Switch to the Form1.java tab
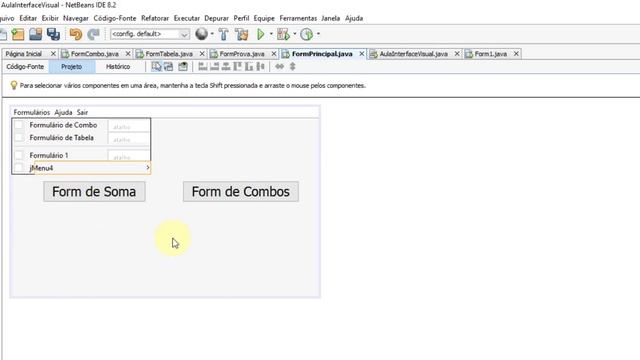640x360 pixels. [491, 54]
